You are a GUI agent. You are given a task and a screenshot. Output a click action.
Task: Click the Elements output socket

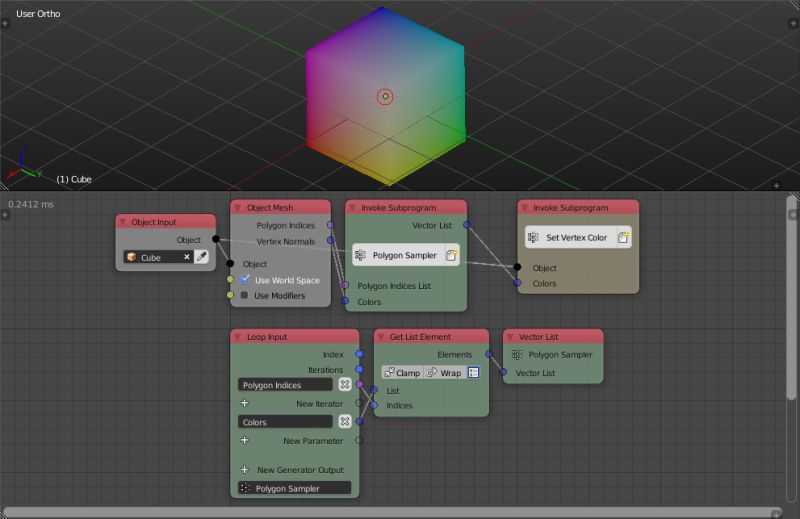click(x=489, y=354)
